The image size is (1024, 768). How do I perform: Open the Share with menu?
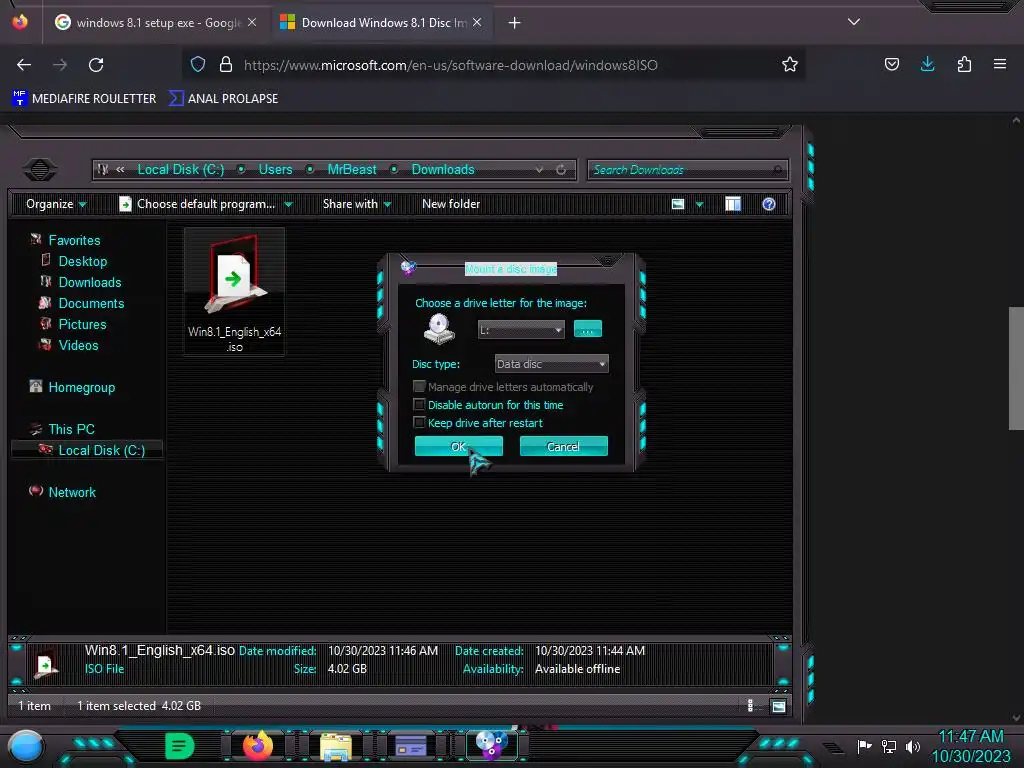357,204
